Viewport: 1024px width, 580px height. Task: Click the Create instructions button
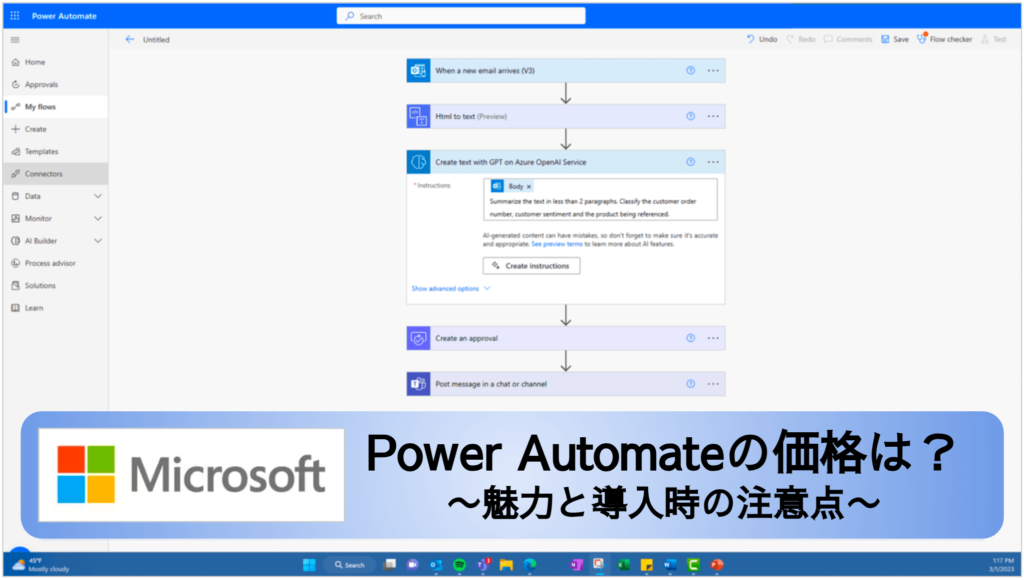click(x=531, y=265)
